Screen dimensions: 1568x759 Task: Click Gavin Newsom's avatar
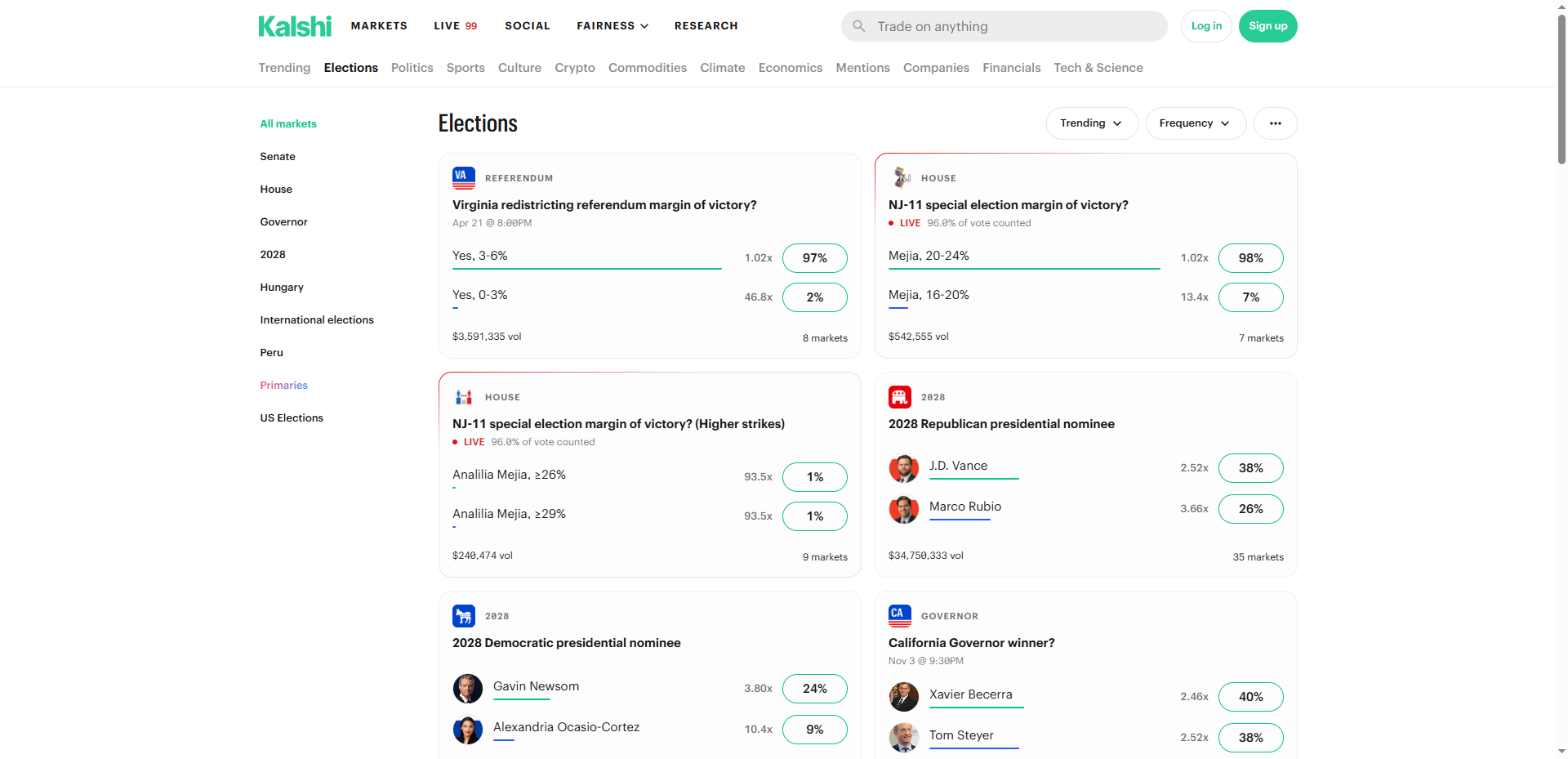pos(468,689)
